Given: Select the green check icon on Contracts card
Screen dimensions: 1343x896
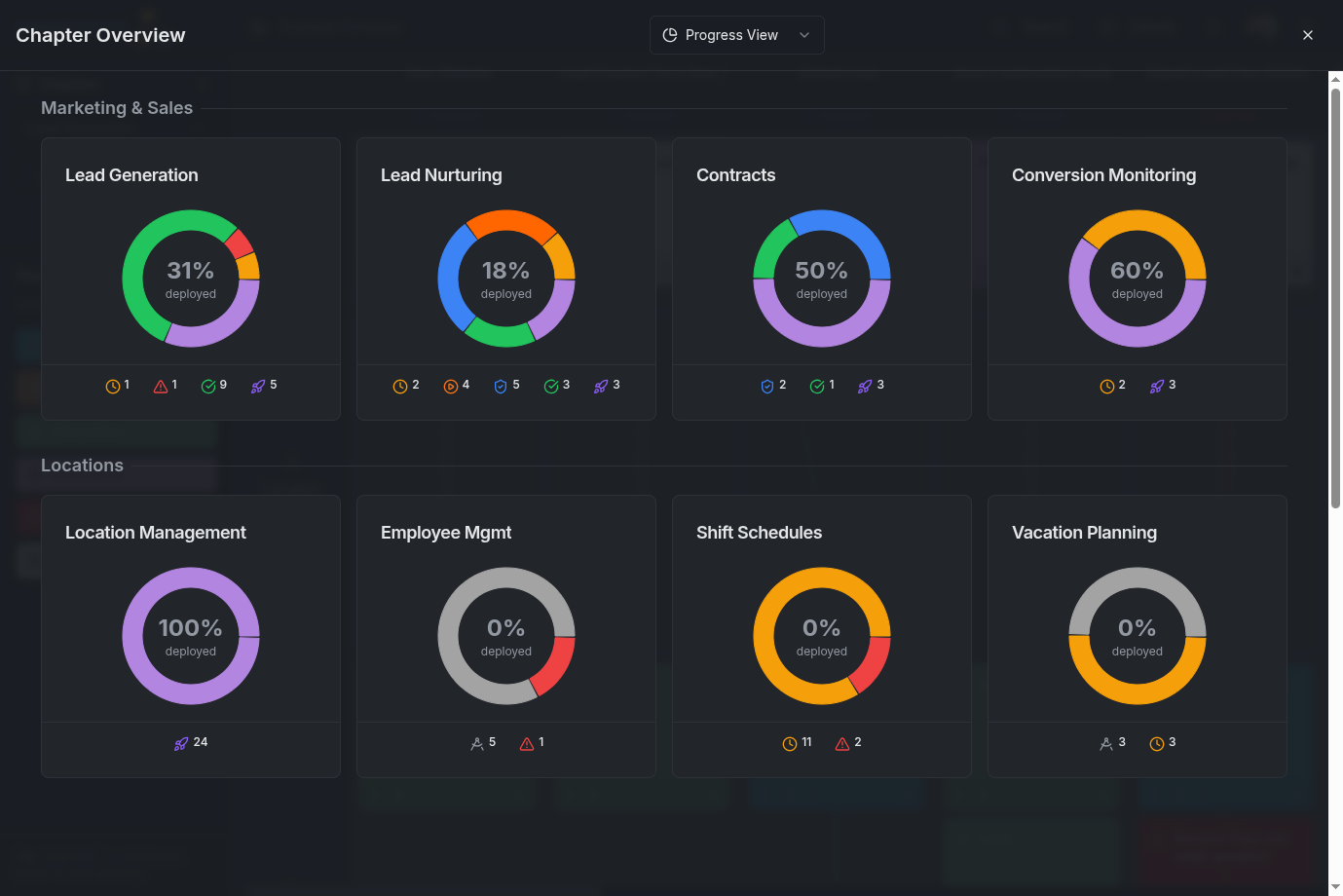Looking at the screenshot, I should [x=815, y=385].
